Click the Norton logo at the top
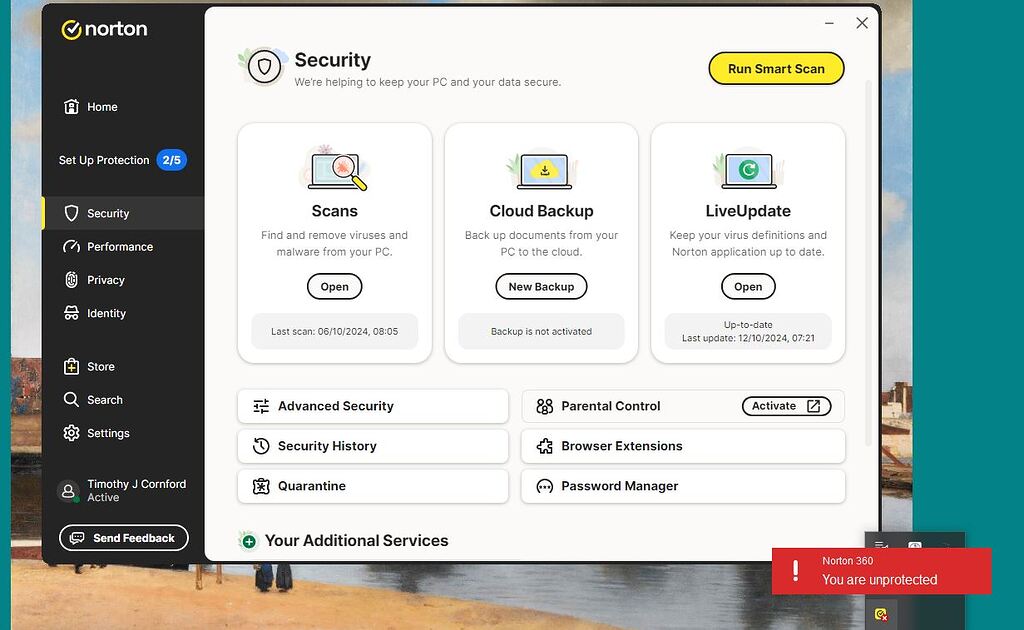The width and height of the screenshot is (1024, 630). (x=104, y=29)
